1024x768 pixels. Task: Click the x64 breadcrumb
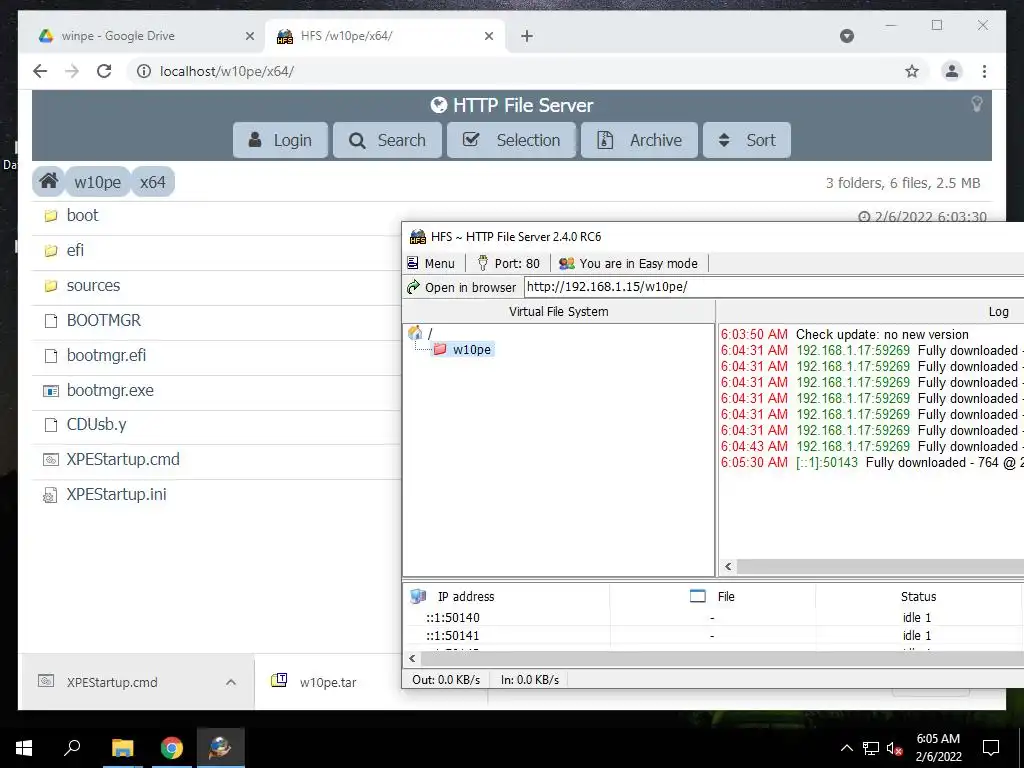(x=153, y=182)
